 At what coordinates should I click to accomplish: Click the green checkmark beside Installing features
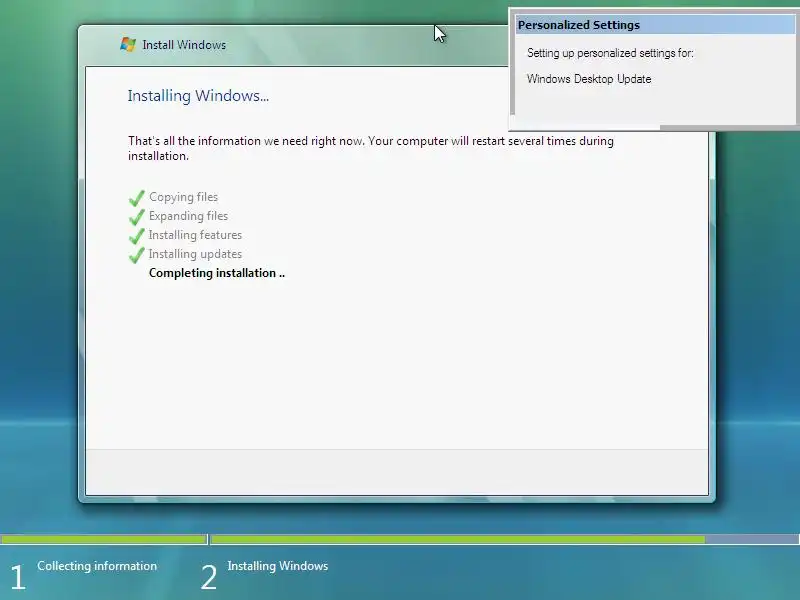tap(137, 235)
